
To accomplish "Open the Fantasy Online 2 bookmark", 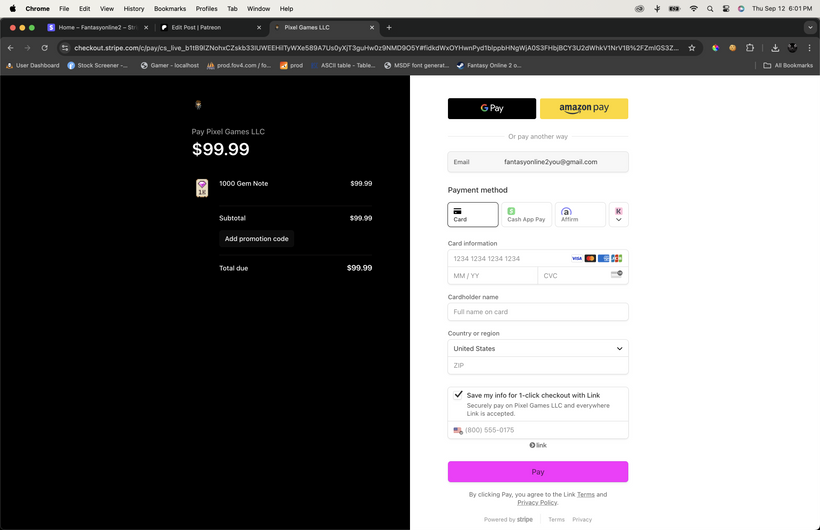I will 488,65.
